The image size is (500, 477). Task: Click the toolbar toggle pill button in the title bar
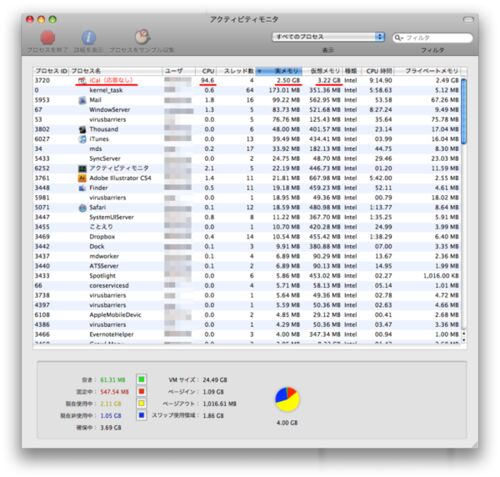point(468,20)
